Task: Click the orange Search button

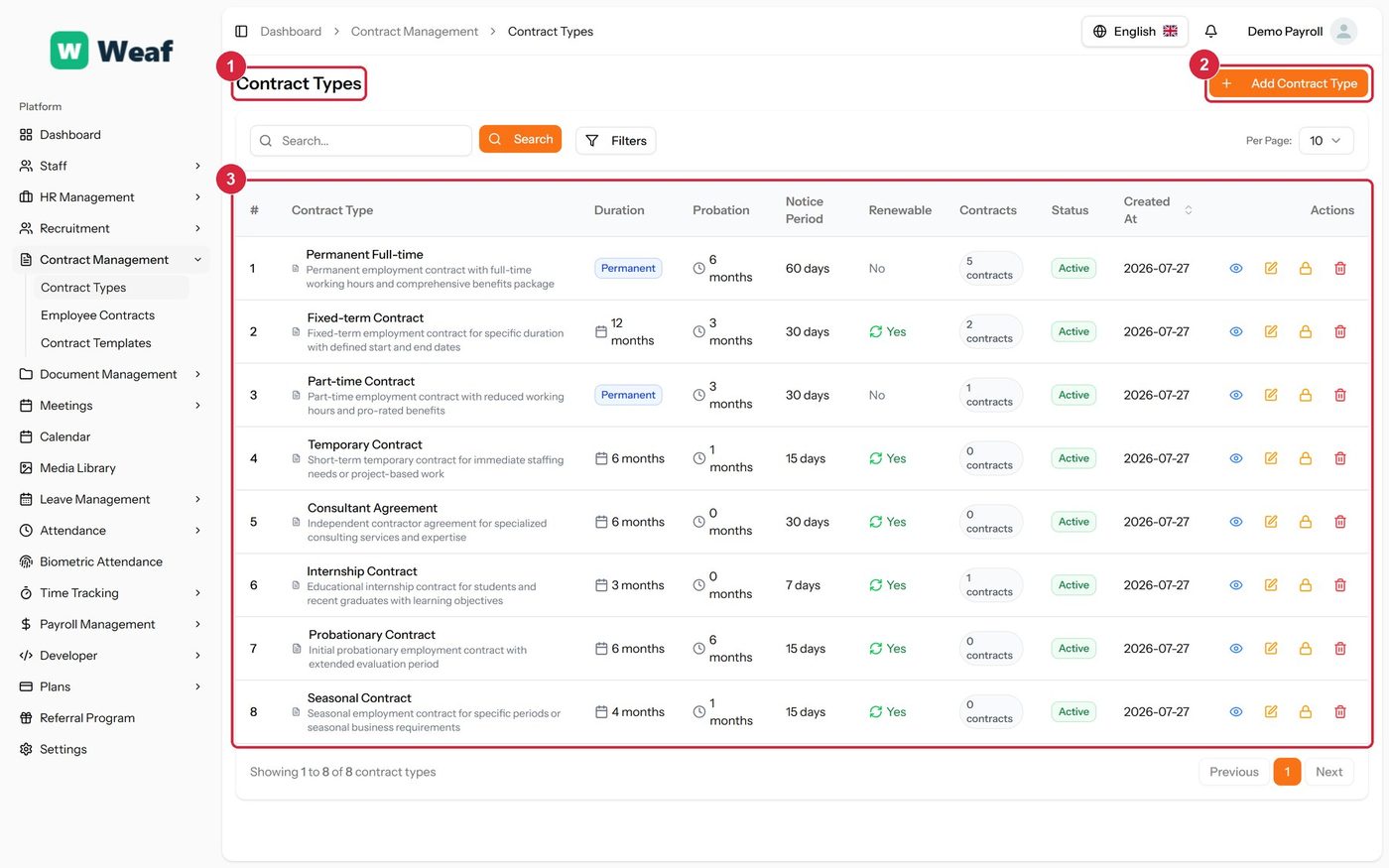Action: (x=520, y=140)
